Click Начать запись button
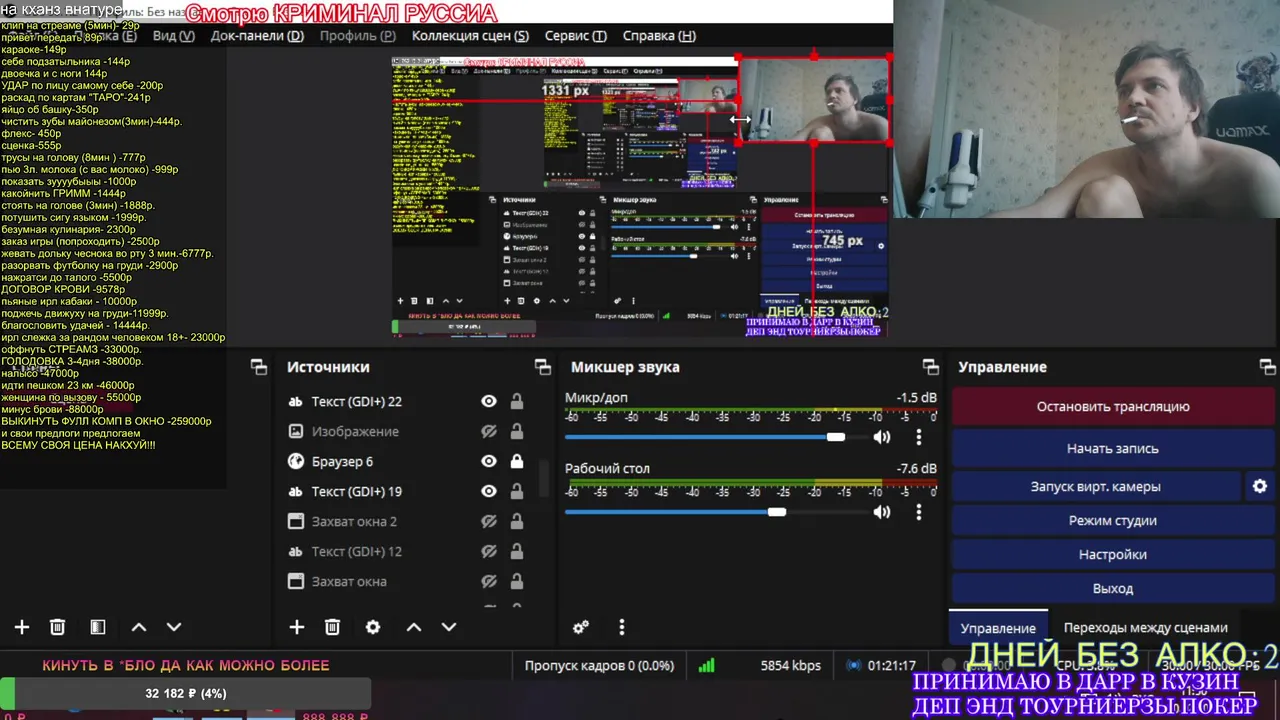This screenshot has height=720, width=1280. (1113, 449)
